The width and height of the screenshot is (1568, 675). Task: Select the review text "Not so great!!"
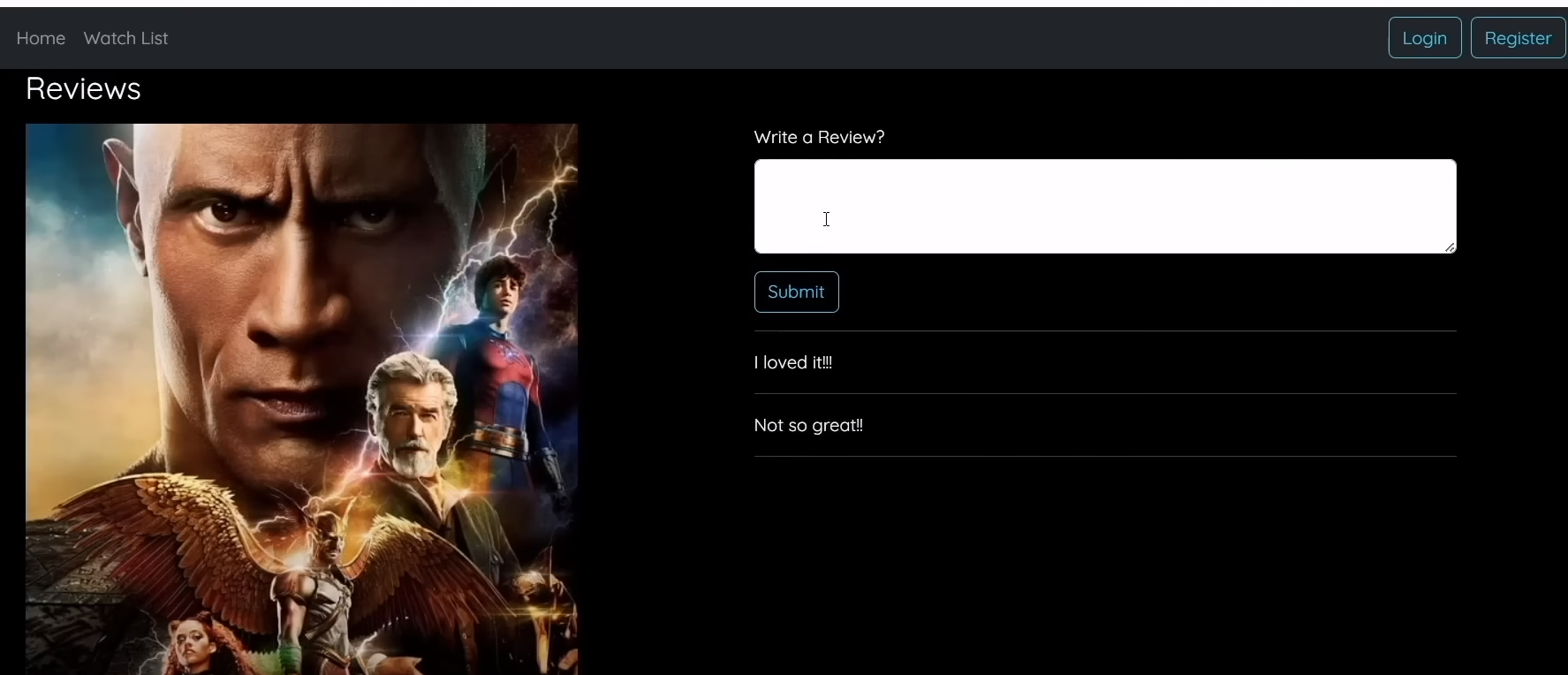click(808, 425)
